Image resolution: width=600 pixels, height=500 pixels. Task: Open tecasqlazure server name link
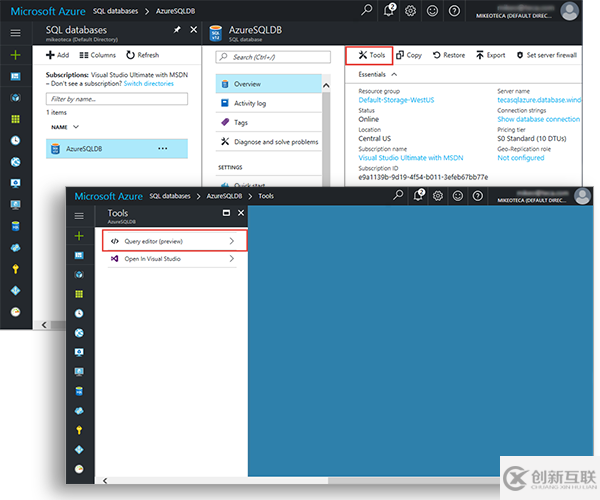(539, 100)
